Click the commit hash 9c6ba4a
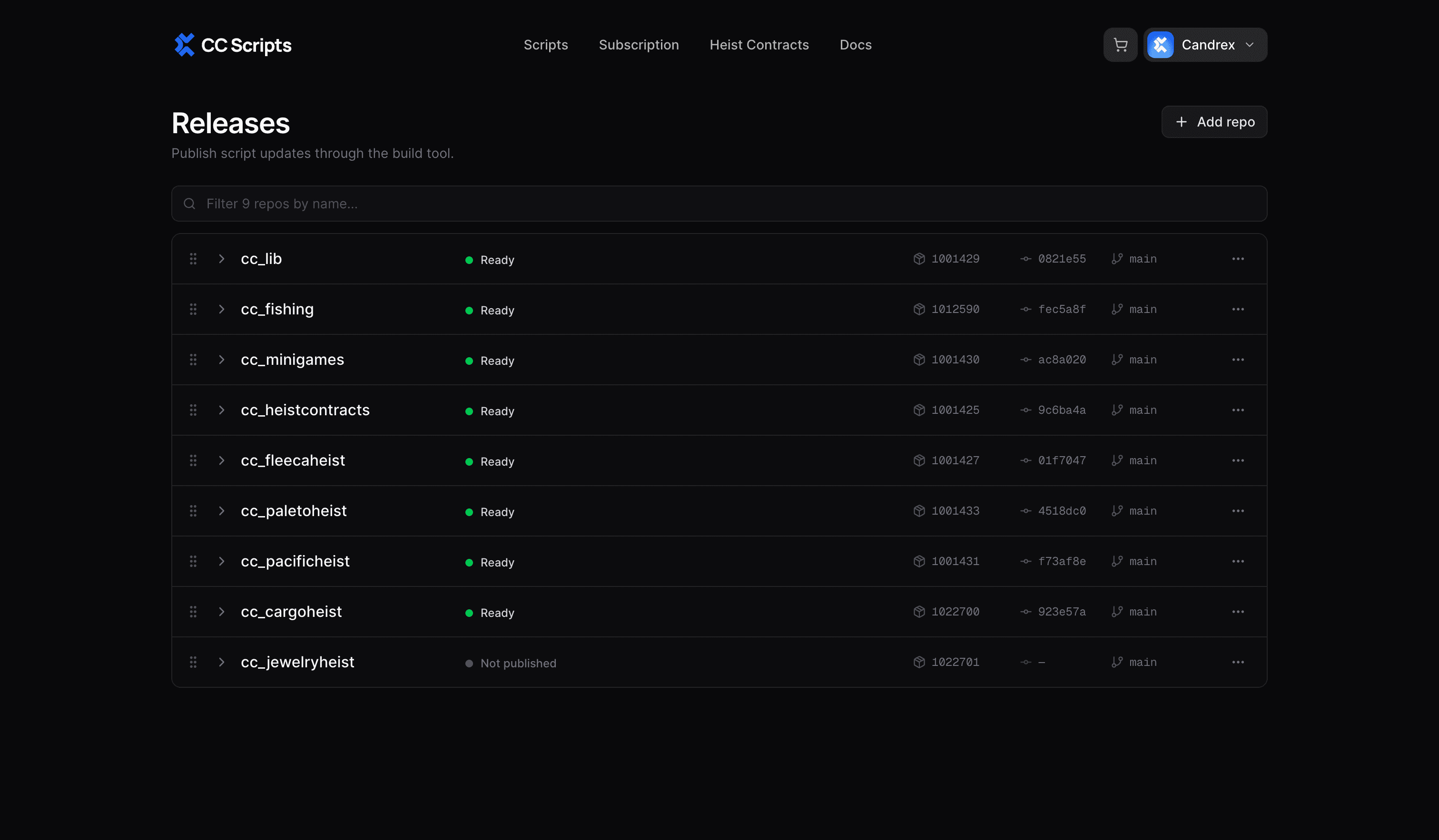This screenshot has width=1439, height=840. click(x=1062, y=410)
